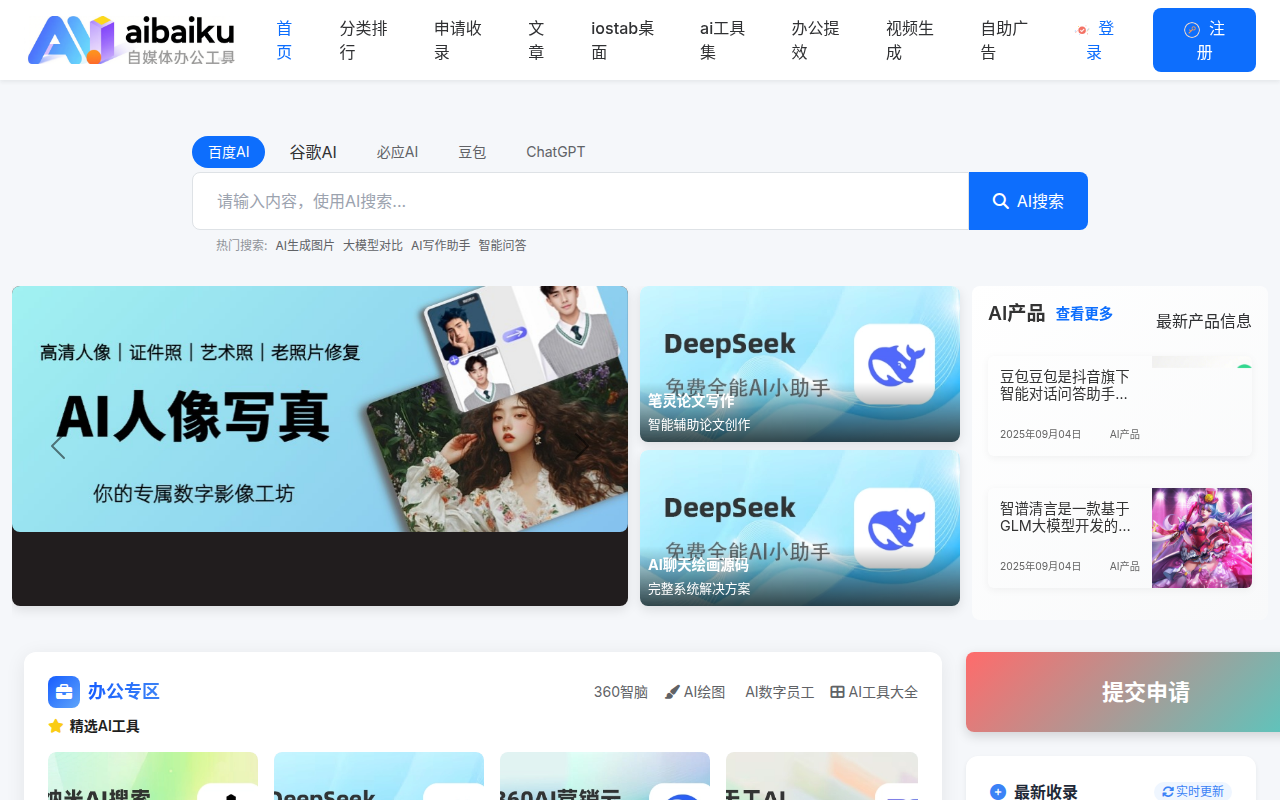This screenshot has height=800, width=1280.
Task: Open 视频生成 nav item
Action: coord(910,40)
